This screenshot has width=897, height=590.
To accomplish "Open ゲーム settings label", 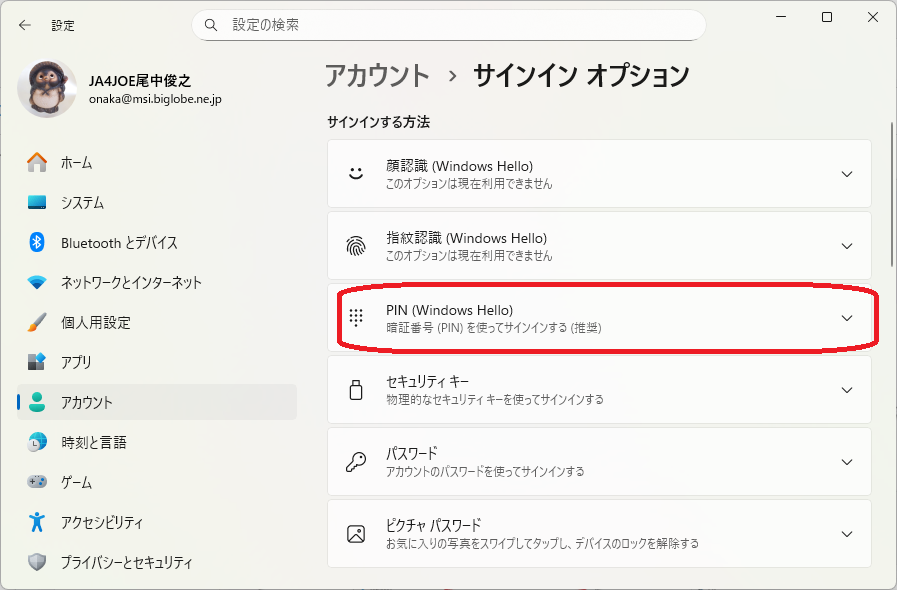I will click(x=77, y=482).
